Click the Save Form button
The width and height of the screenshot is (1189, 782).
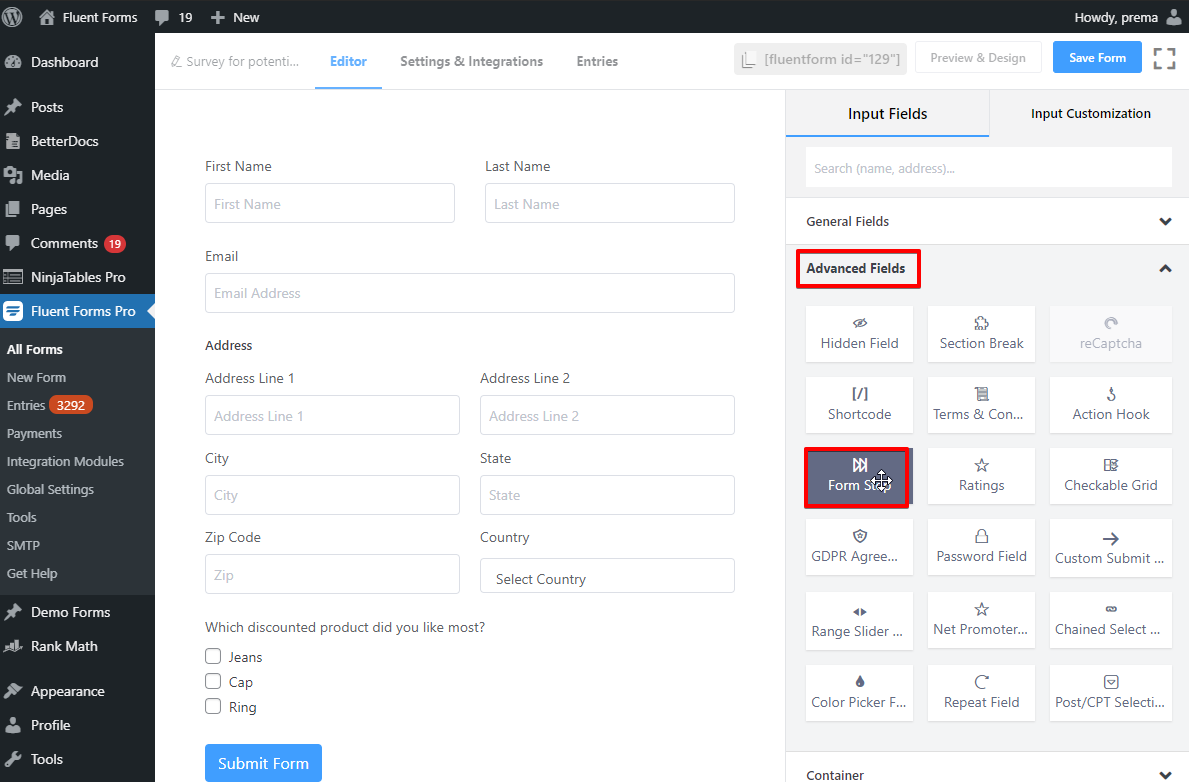tap(1097, 58)
